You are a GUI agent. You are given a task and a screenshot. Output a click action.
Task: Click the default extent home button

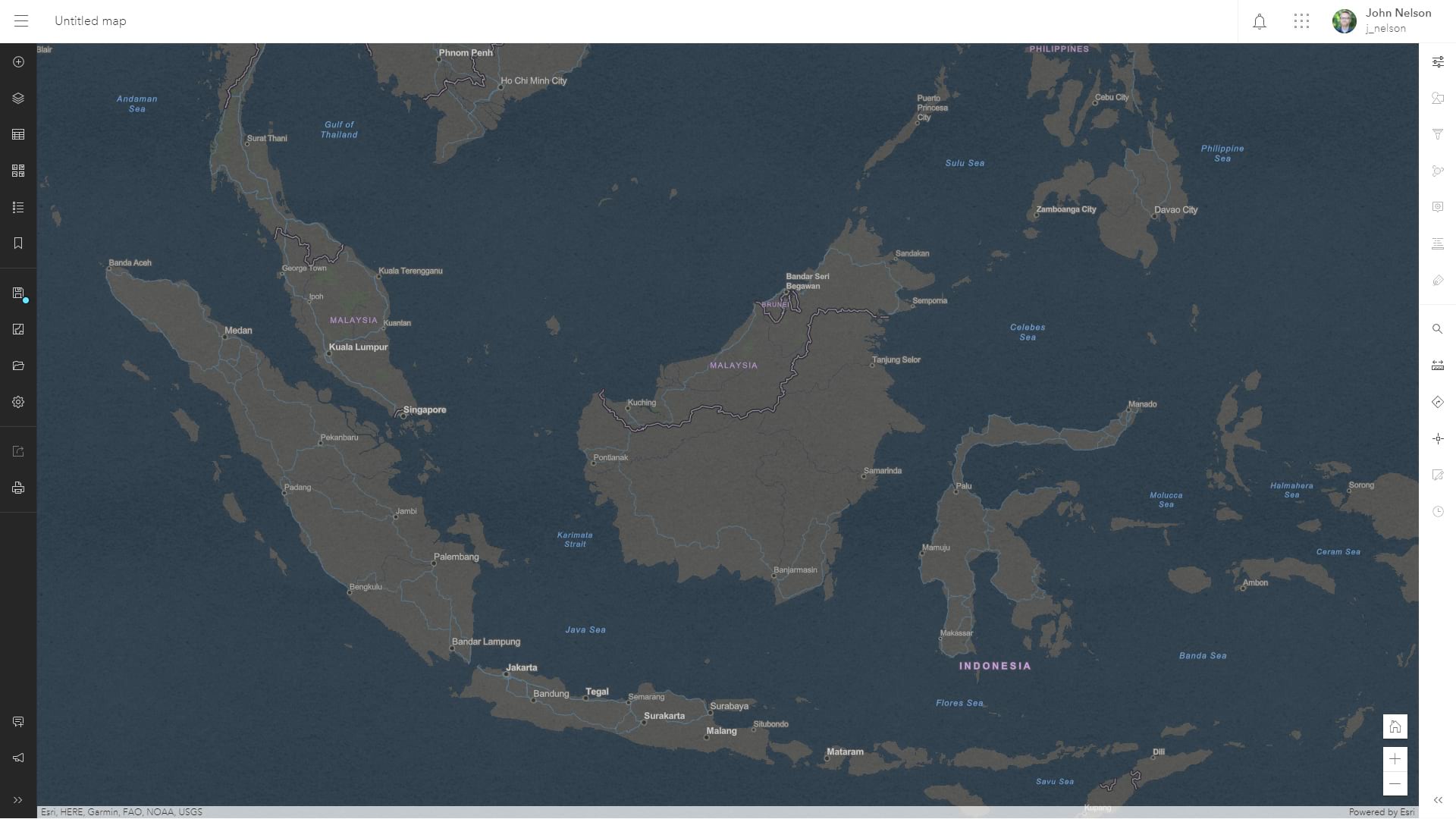coord(1395,726)
